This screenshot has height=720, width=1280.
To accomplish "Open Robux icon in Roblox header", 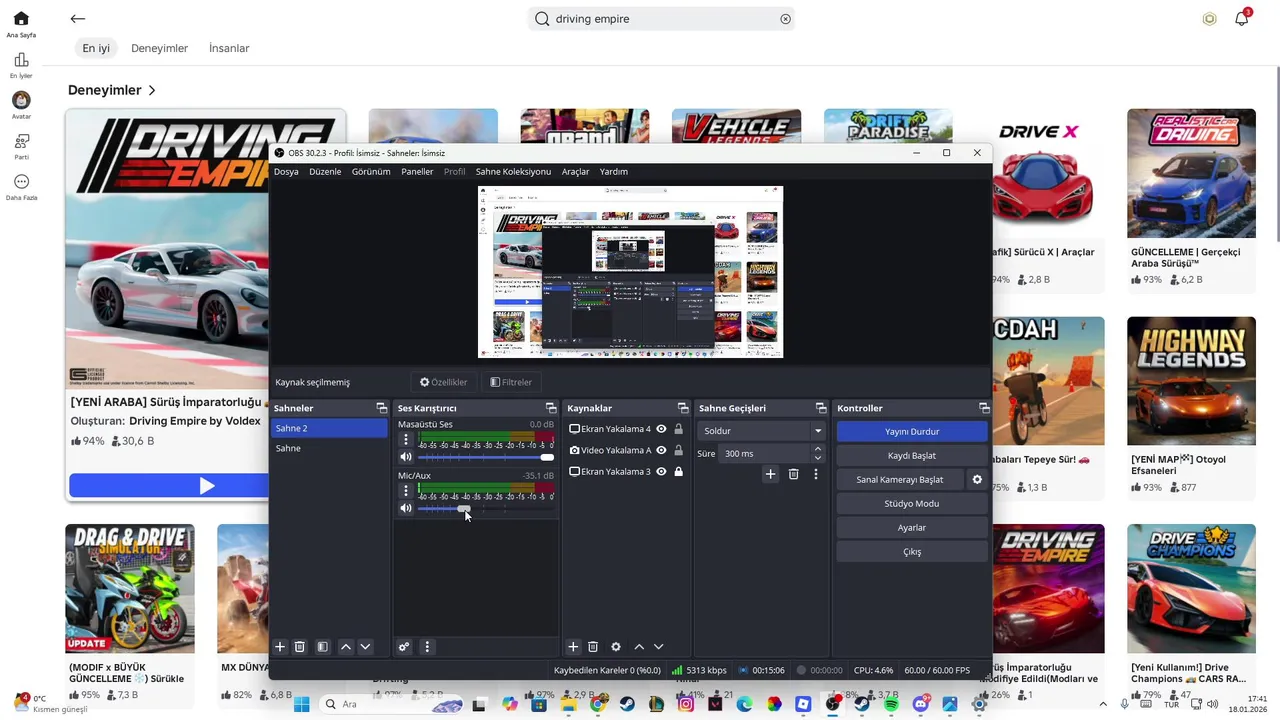I will (x=1210, y=19).
